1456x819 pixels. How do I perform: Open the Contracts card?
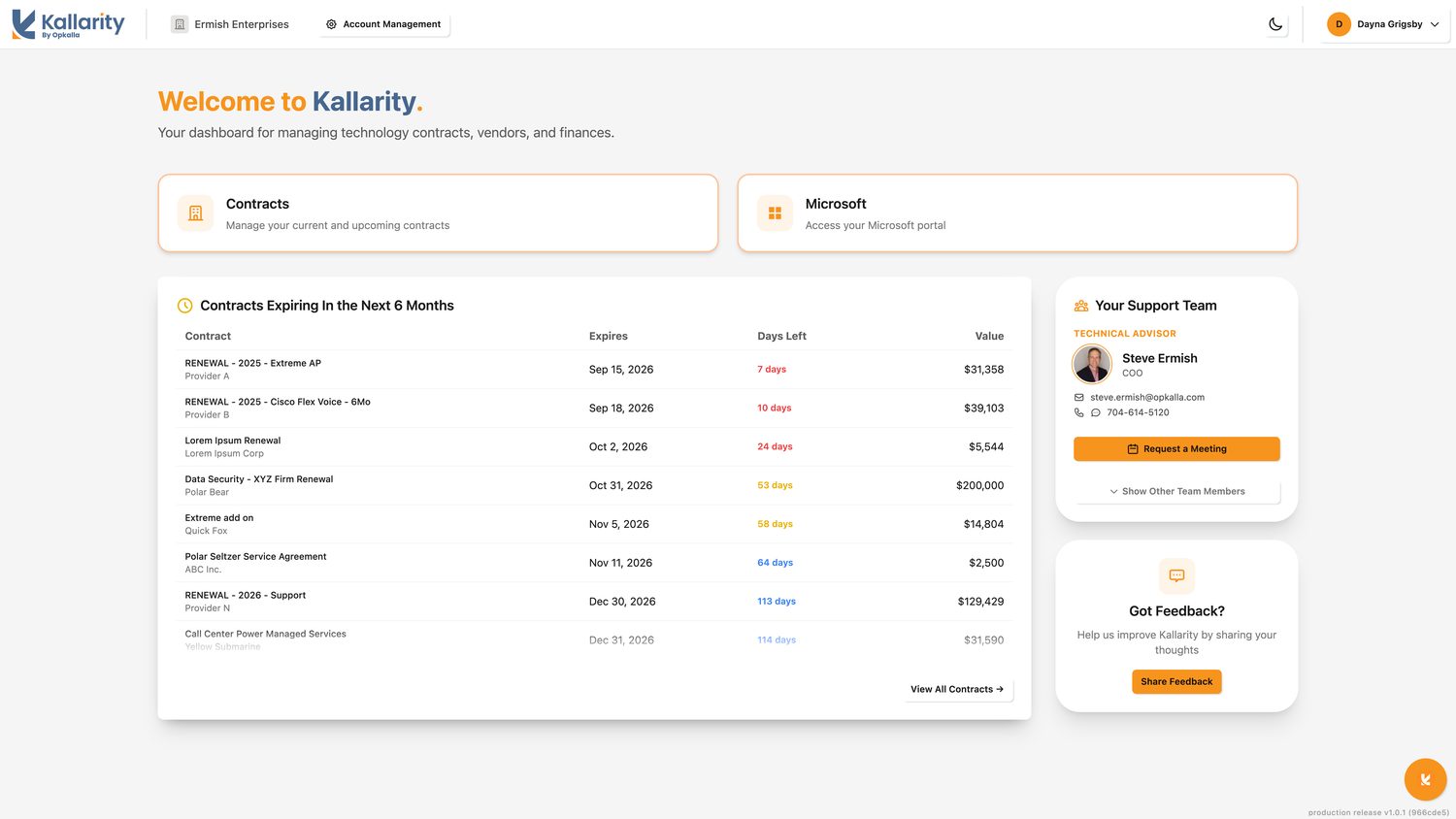[x=438, y=213]
